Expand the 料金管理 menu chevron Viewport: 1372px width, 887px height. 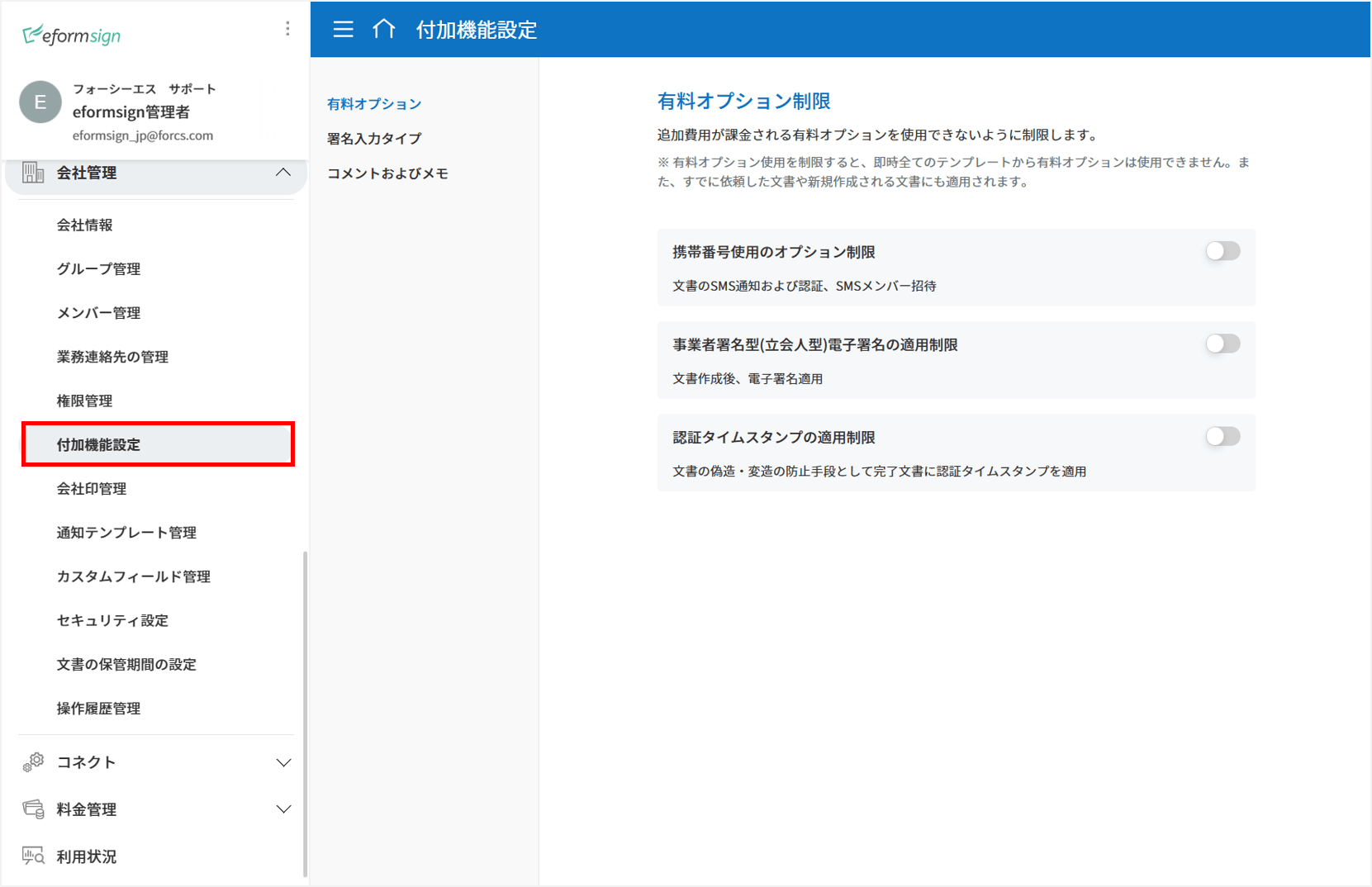tap(283, 809)
